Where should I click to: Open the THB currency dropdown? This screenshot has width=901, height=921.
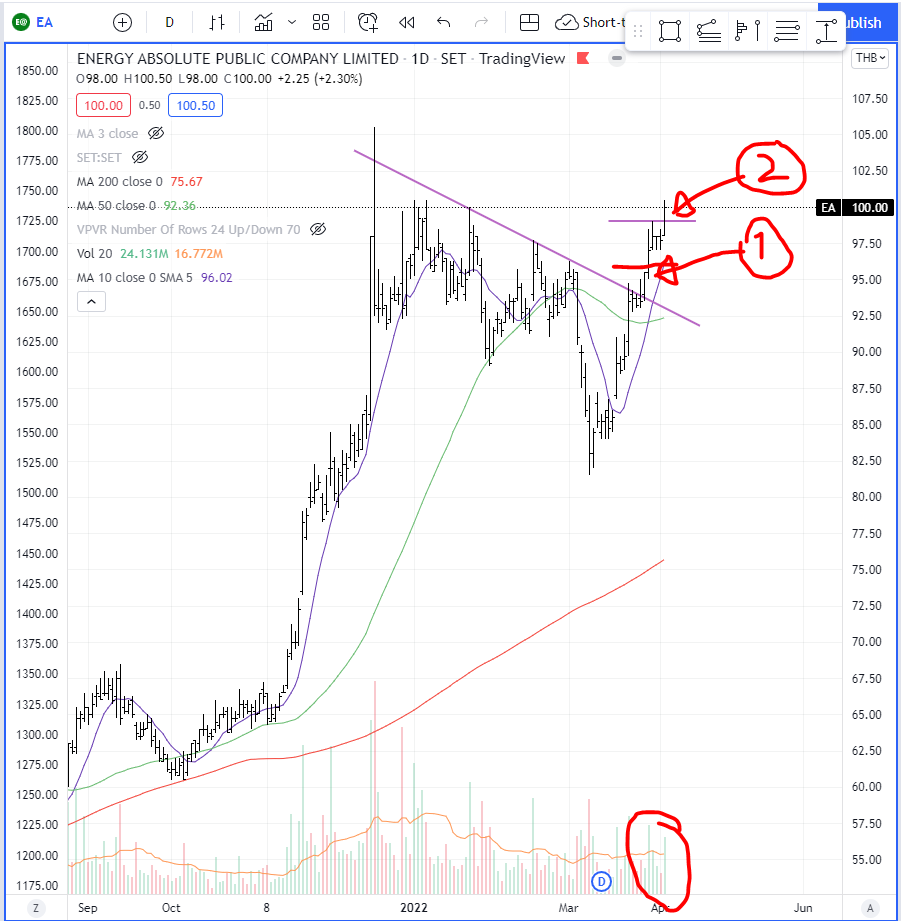(870, 58)
